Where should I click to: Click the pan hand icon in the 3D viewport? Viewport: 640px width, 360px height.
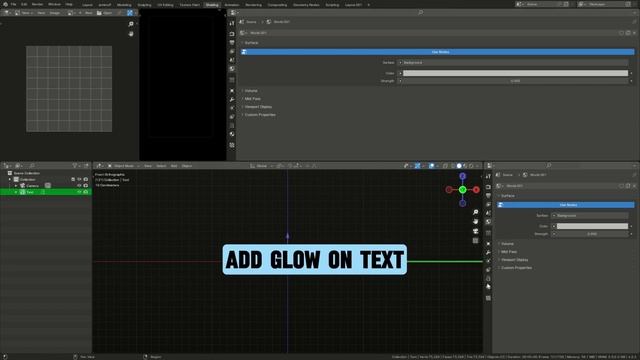[476, 222]
